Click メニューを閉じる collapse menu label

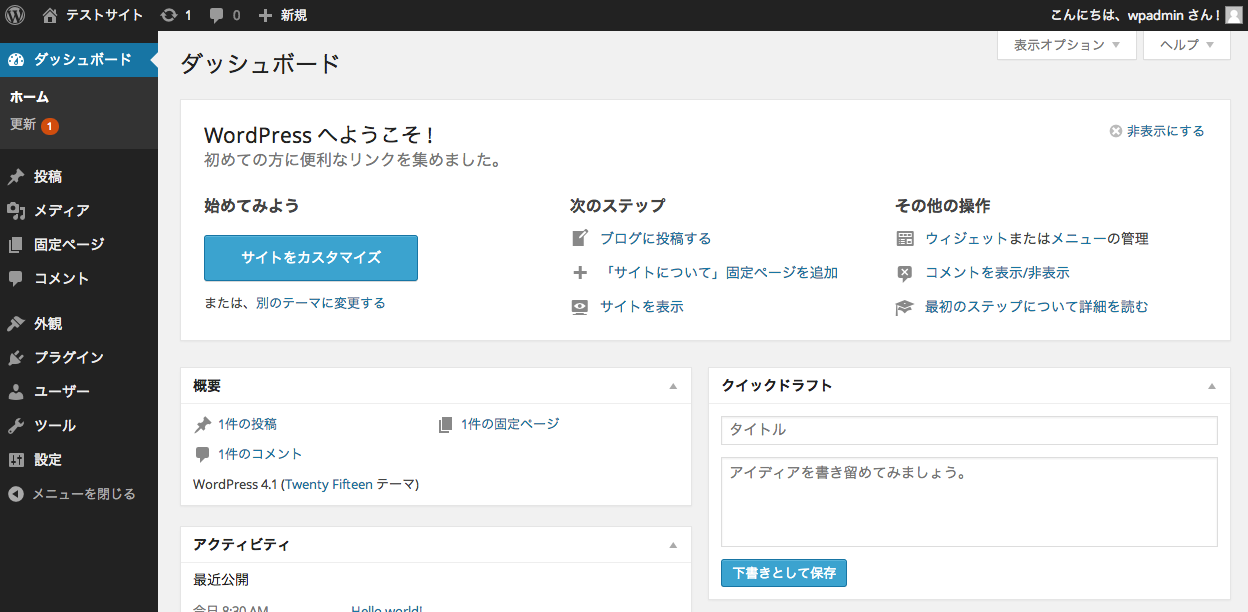[84, 494]
